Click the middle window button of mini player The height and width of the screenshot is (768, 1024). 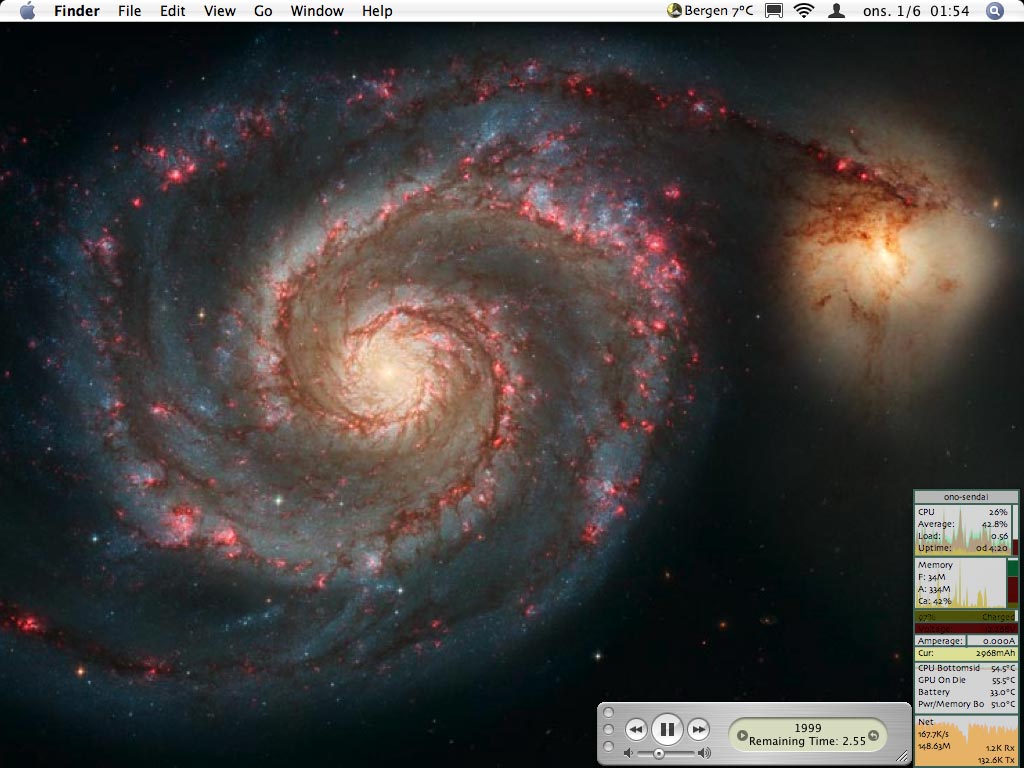click(x=609, y=729)
